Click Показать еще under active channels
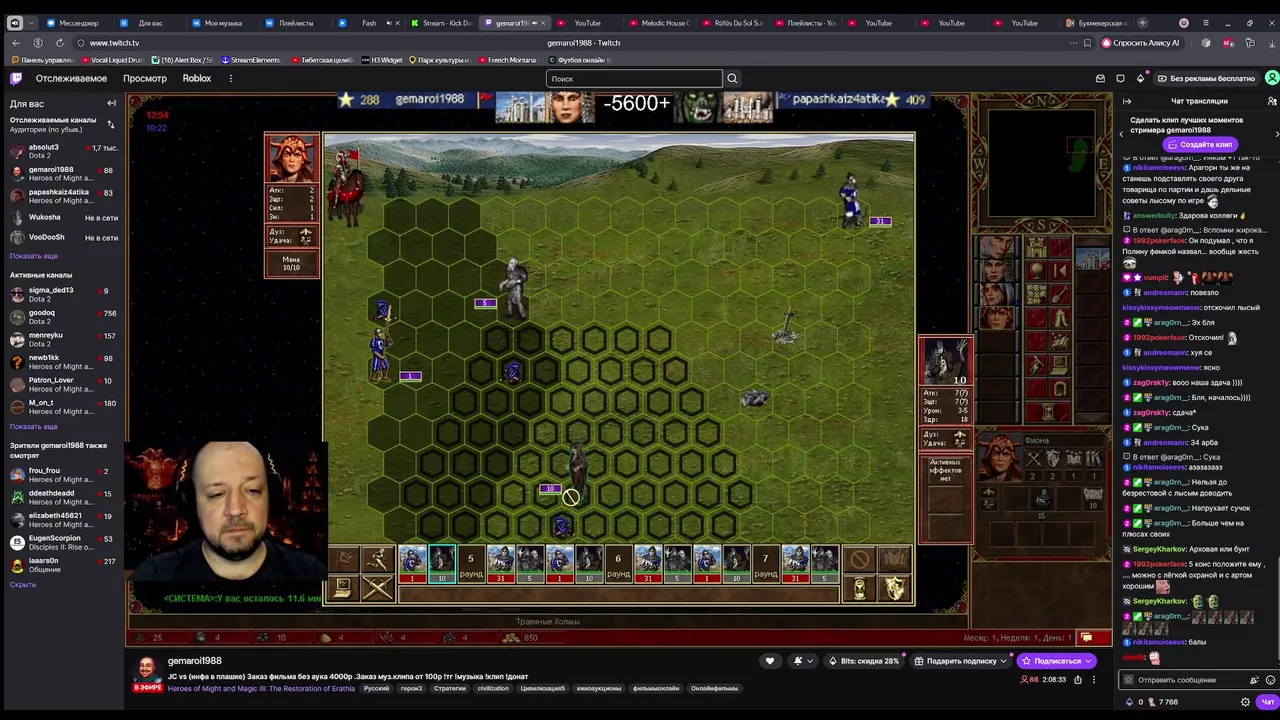This screenshot has height=720, width=1280. [34, 426]
